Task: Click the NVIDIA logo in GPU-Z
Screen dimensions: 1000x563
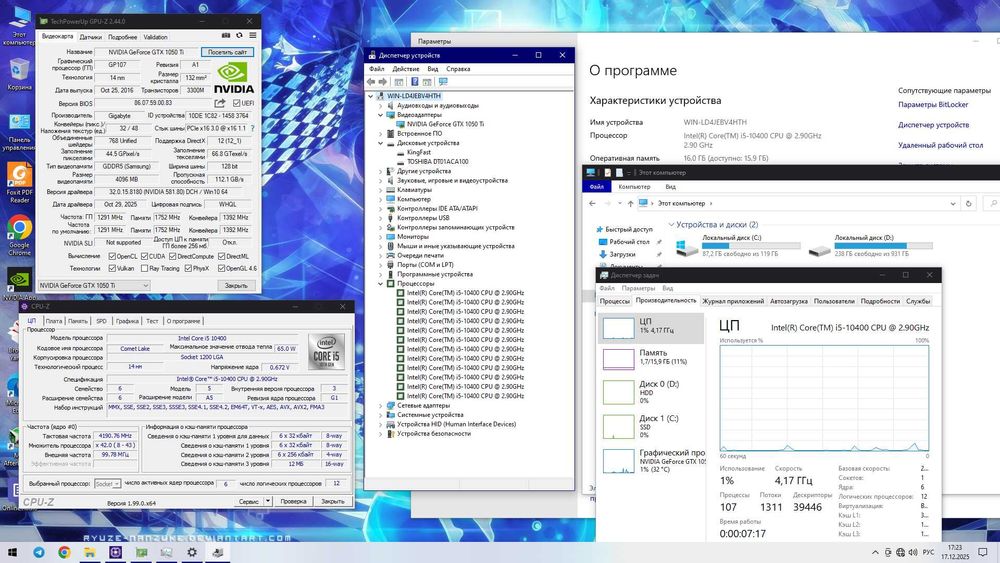Action: 233,78
